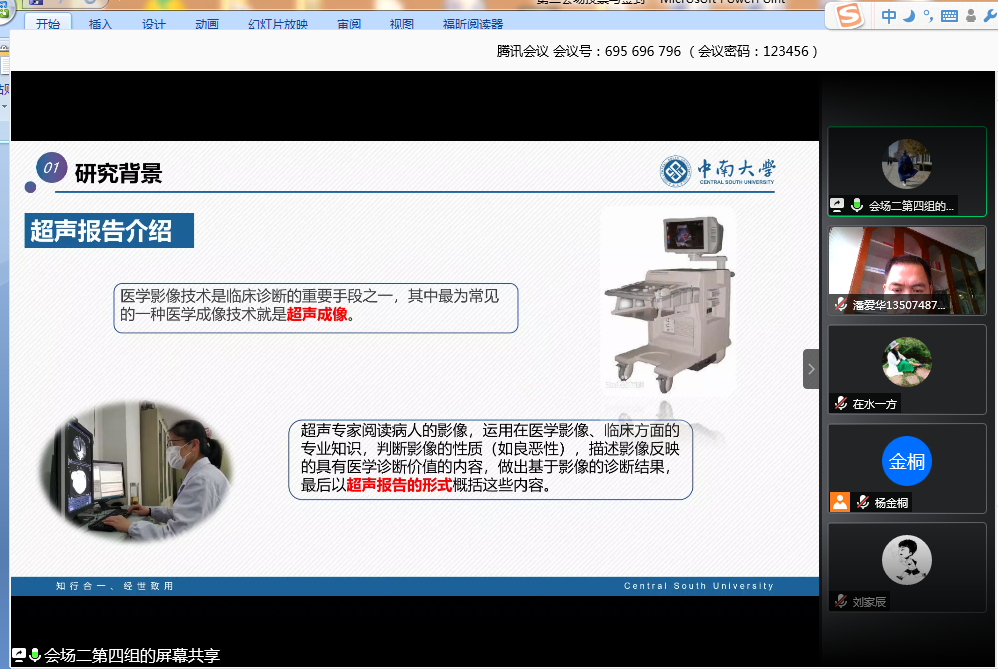Viewport: 998px width, 669px height.
Task: Click the muted microphone icon for 潘爱华
Action: tap(842, 305)
